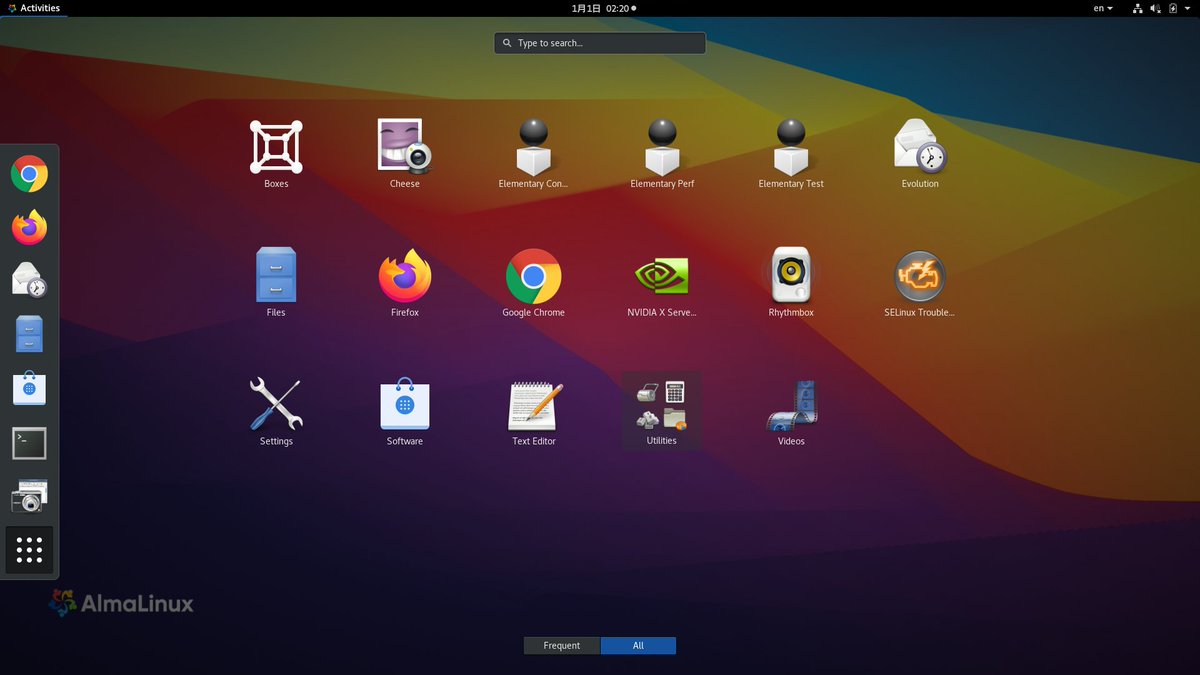This screenshot has width=1200, height=675.
Task: Launch Videos player
Action: (791, 412)
